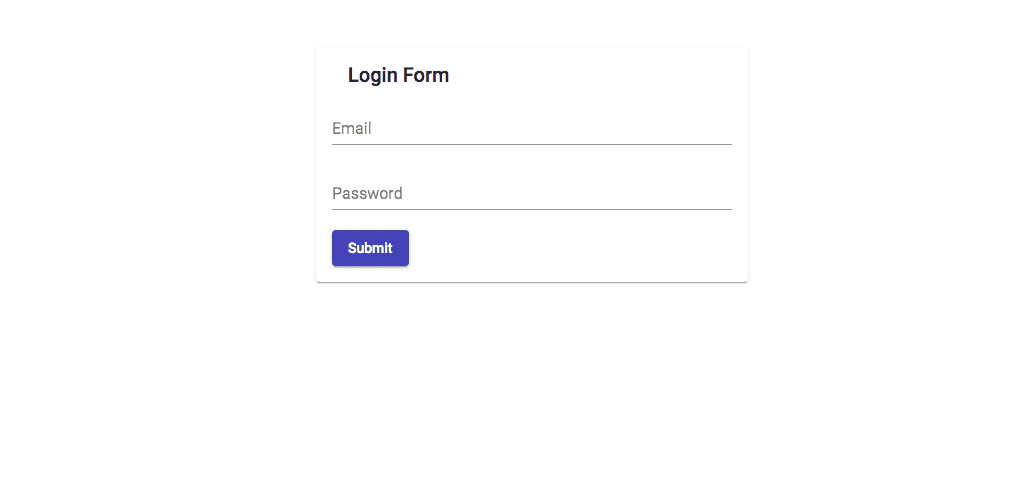Click blank card area right of Login Form title
Screen dimensions: 1011x503
(x=600, y=75)
